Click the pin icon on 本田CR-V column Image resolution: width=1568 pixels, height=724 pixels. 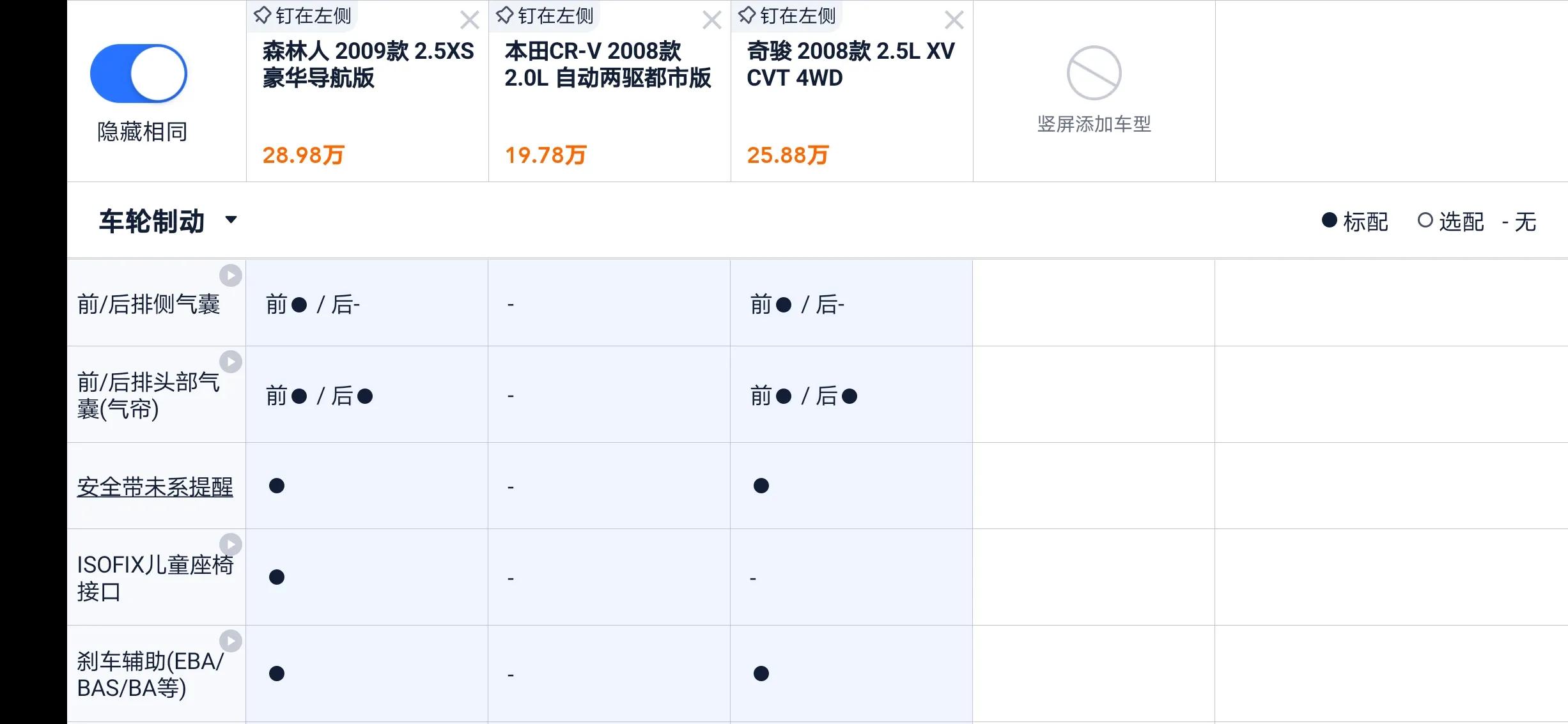[x=504, y=15]
